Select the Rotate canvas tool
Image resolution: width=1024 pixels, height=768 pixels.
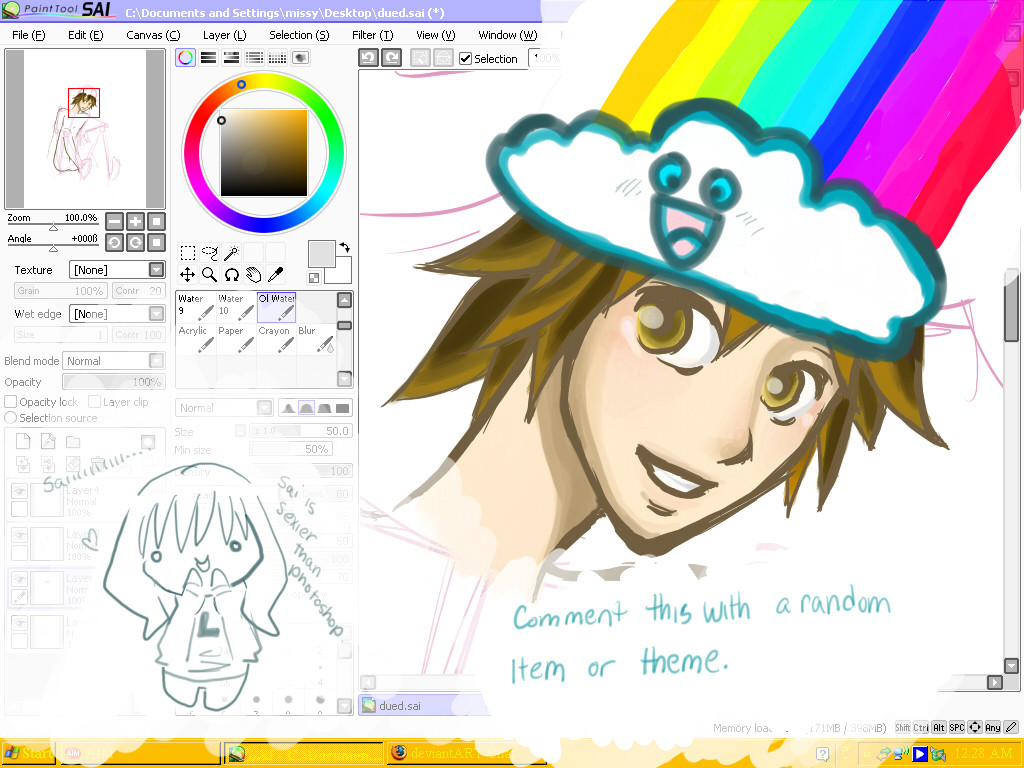(232, 275)
